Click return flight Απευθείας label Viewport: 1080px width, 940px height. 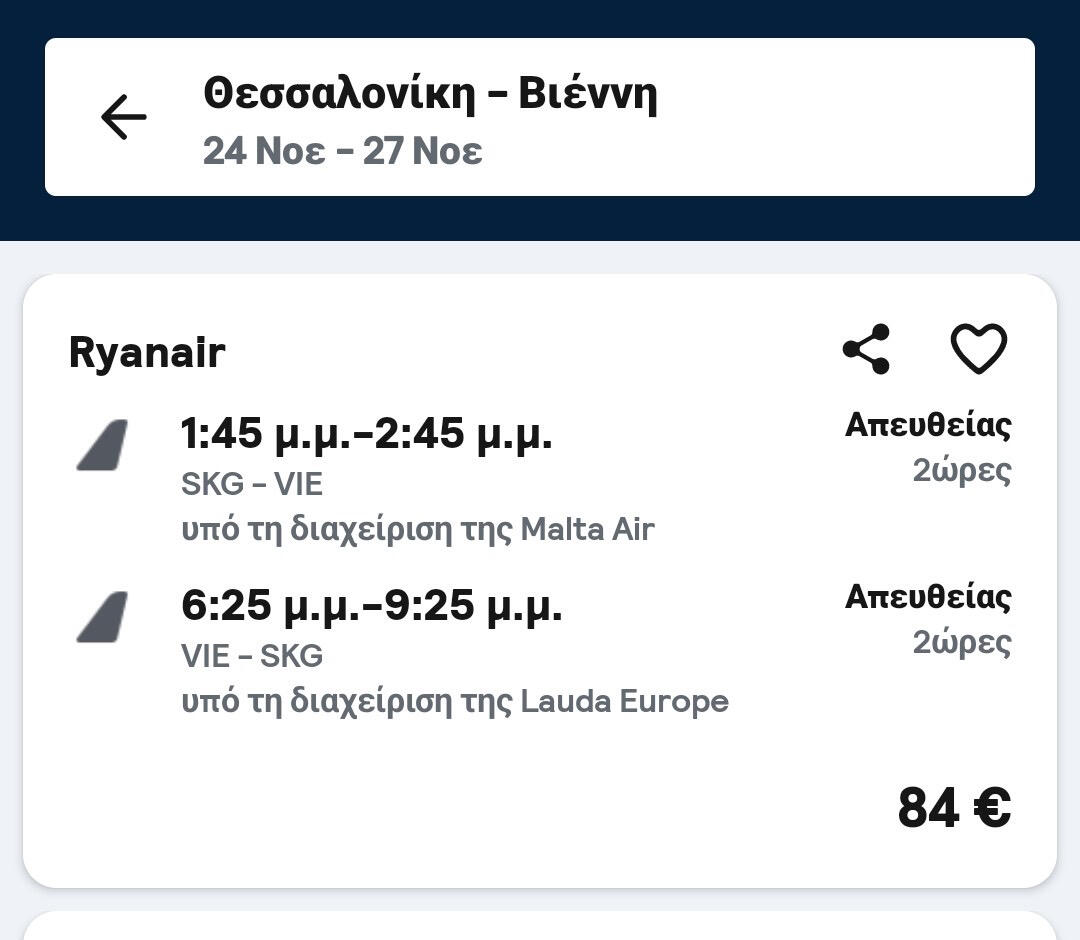pyautogui.click(x=927, y=597)
